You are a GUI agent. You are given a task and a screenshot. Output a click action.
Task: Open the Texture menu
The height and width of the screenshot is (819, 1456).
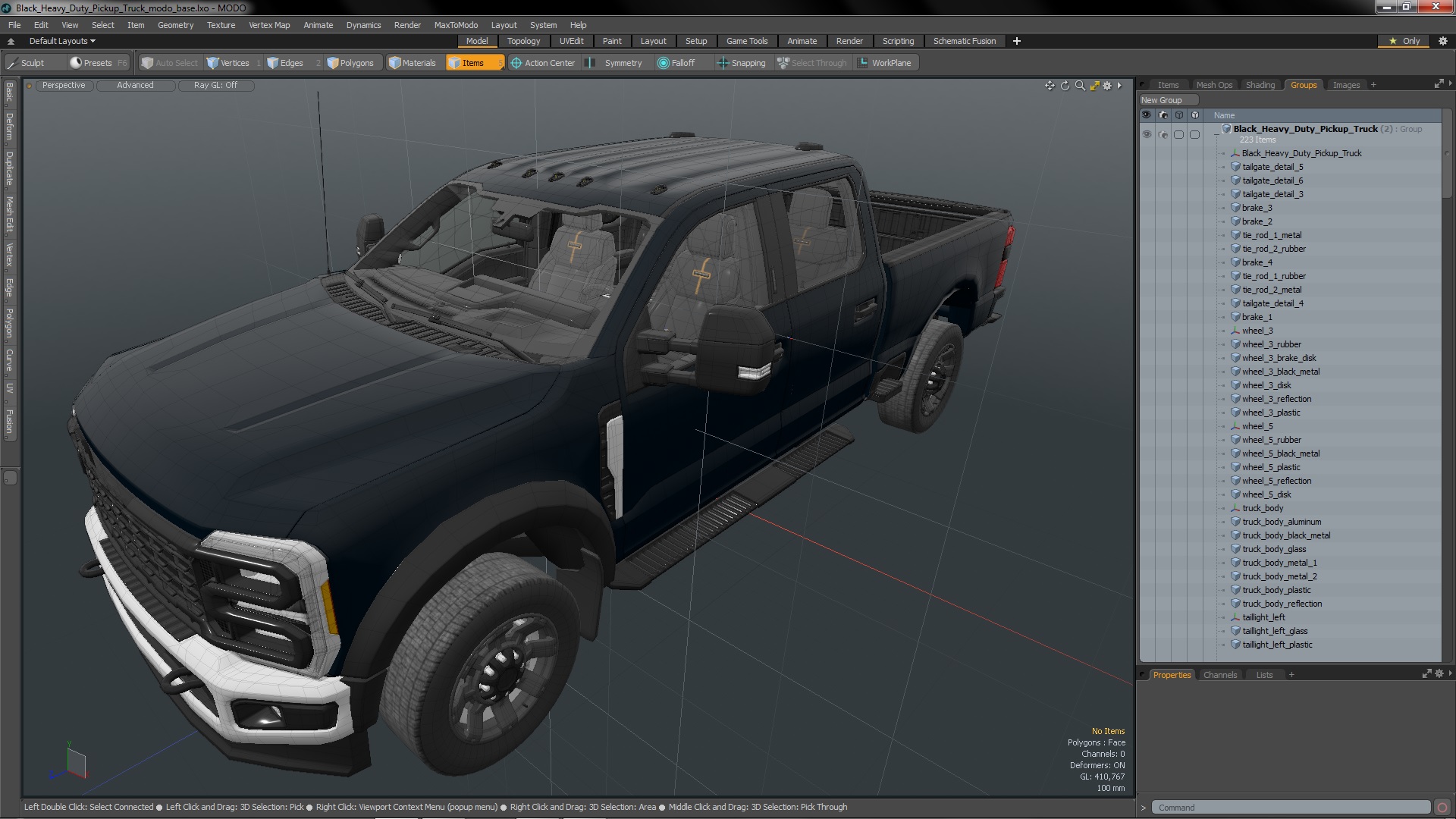pyautogui.click(x=221, y=25)
